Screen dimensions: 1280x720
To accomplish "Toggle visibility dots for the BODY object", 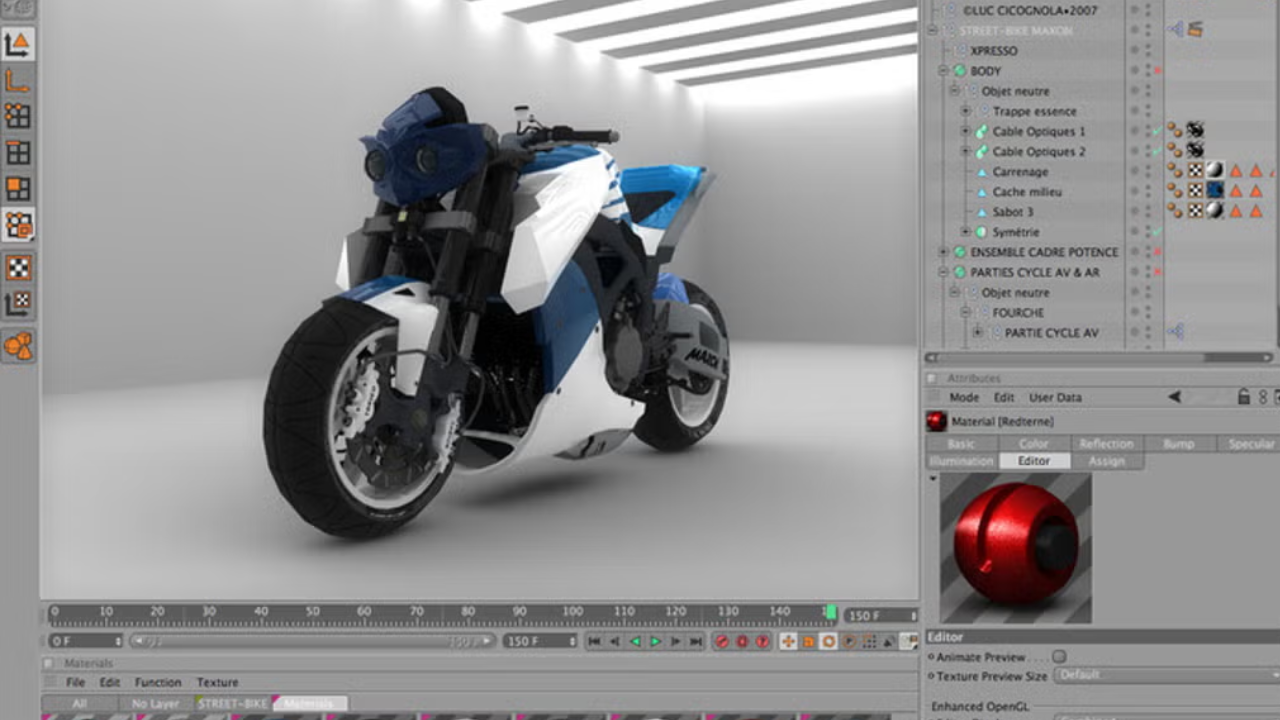I will pos(1146,71).
